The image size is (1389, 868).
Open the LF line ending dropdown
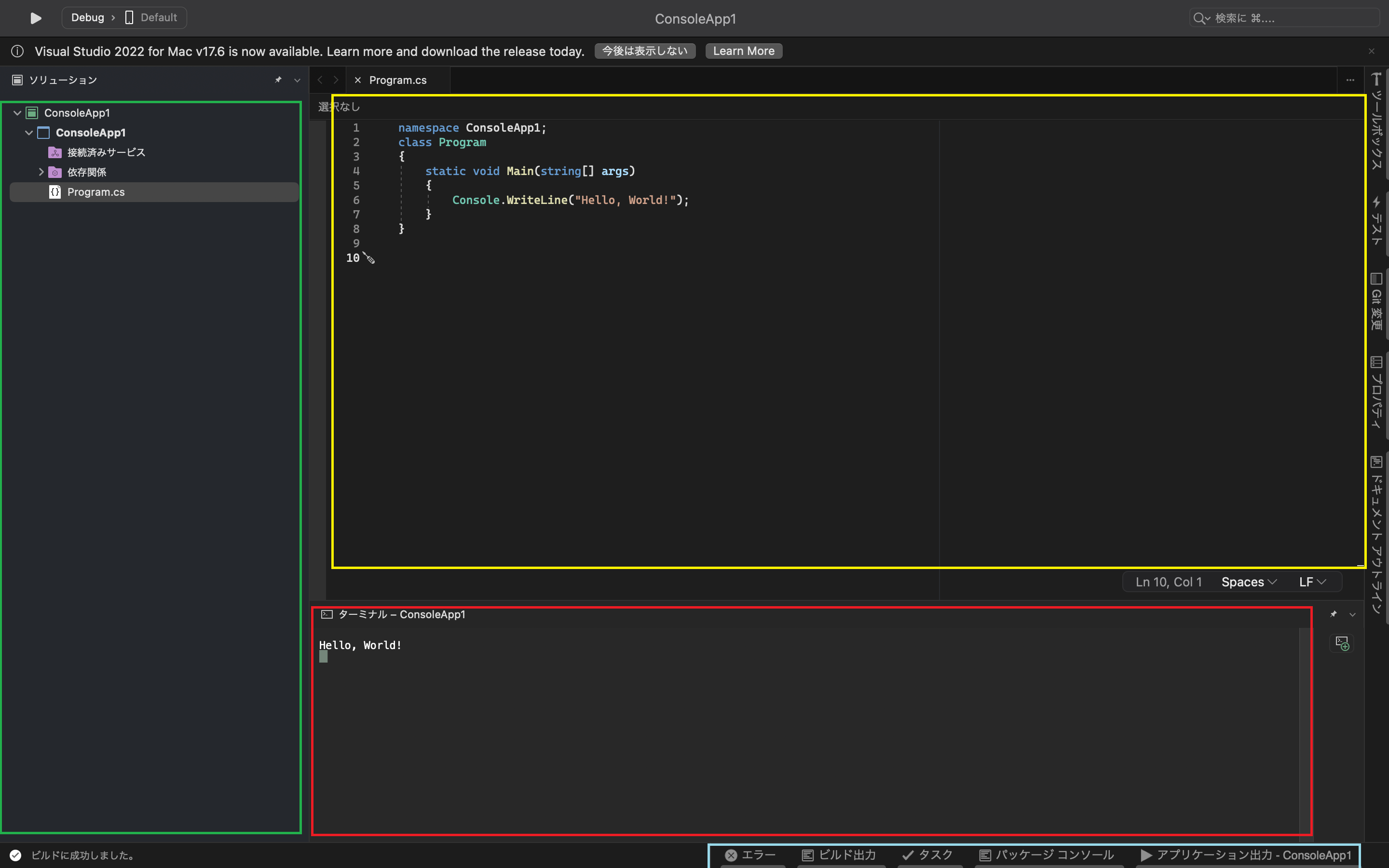1312,582
